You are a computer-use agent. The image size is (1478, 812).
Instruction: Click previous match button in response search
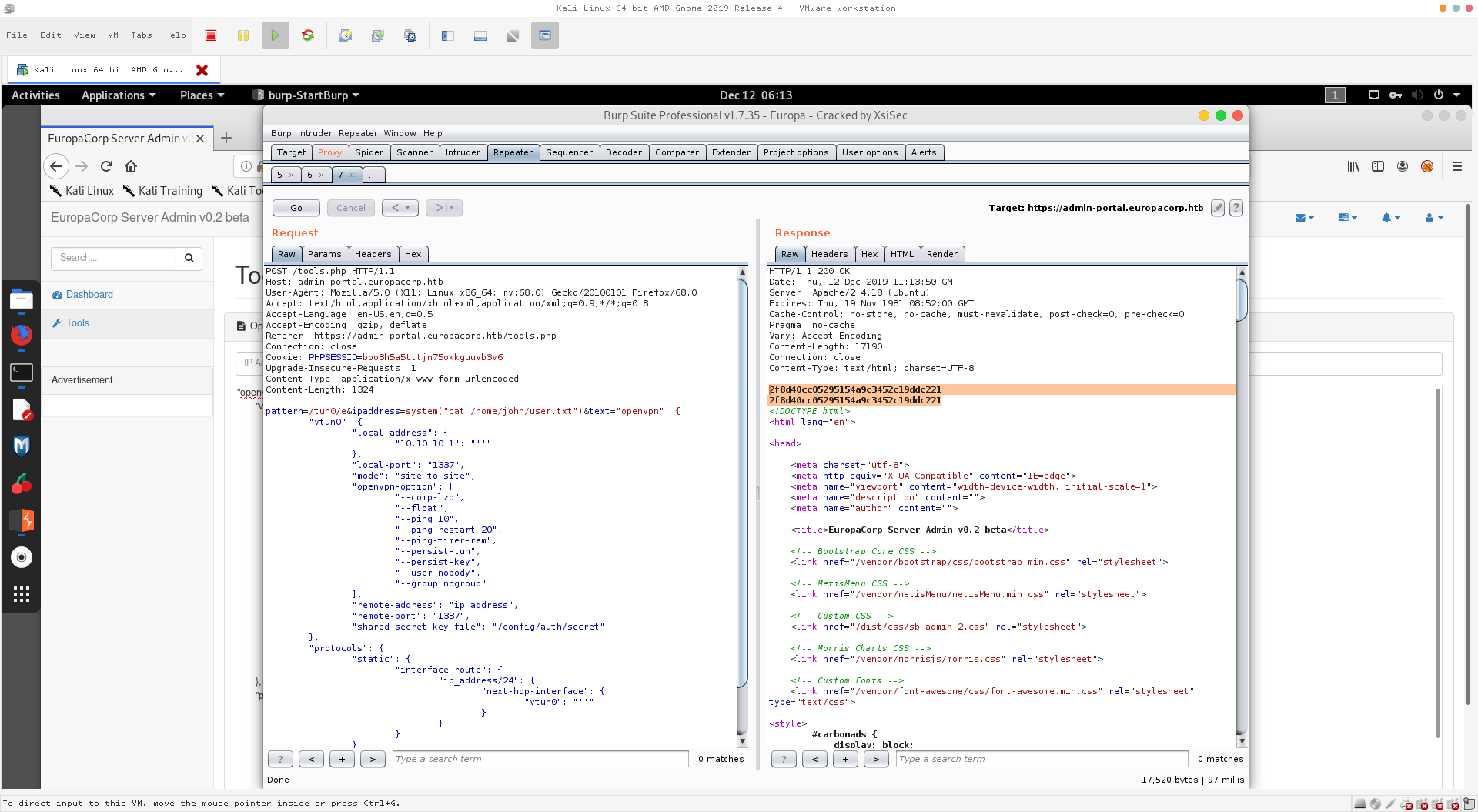(x=814, y=759)
